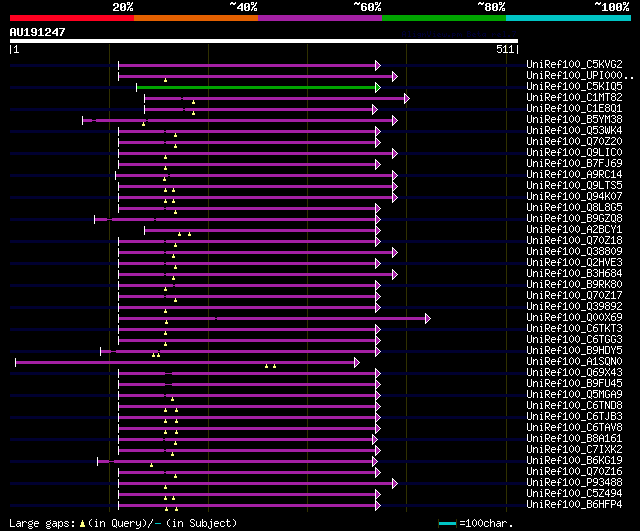Click the UniRef100_B9HDY5 label
This screenshot has width=640, height=531.
click(x=574, y=351)
